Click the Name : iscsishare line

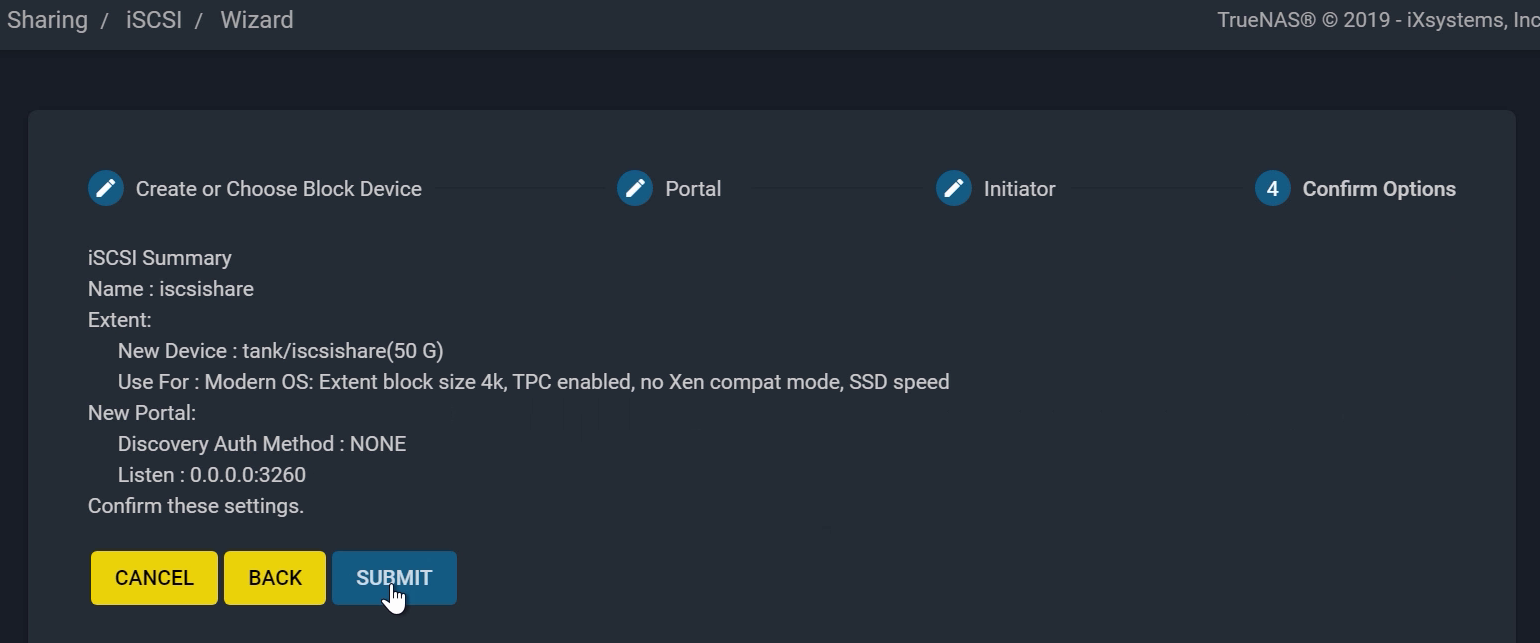[171, 289]
